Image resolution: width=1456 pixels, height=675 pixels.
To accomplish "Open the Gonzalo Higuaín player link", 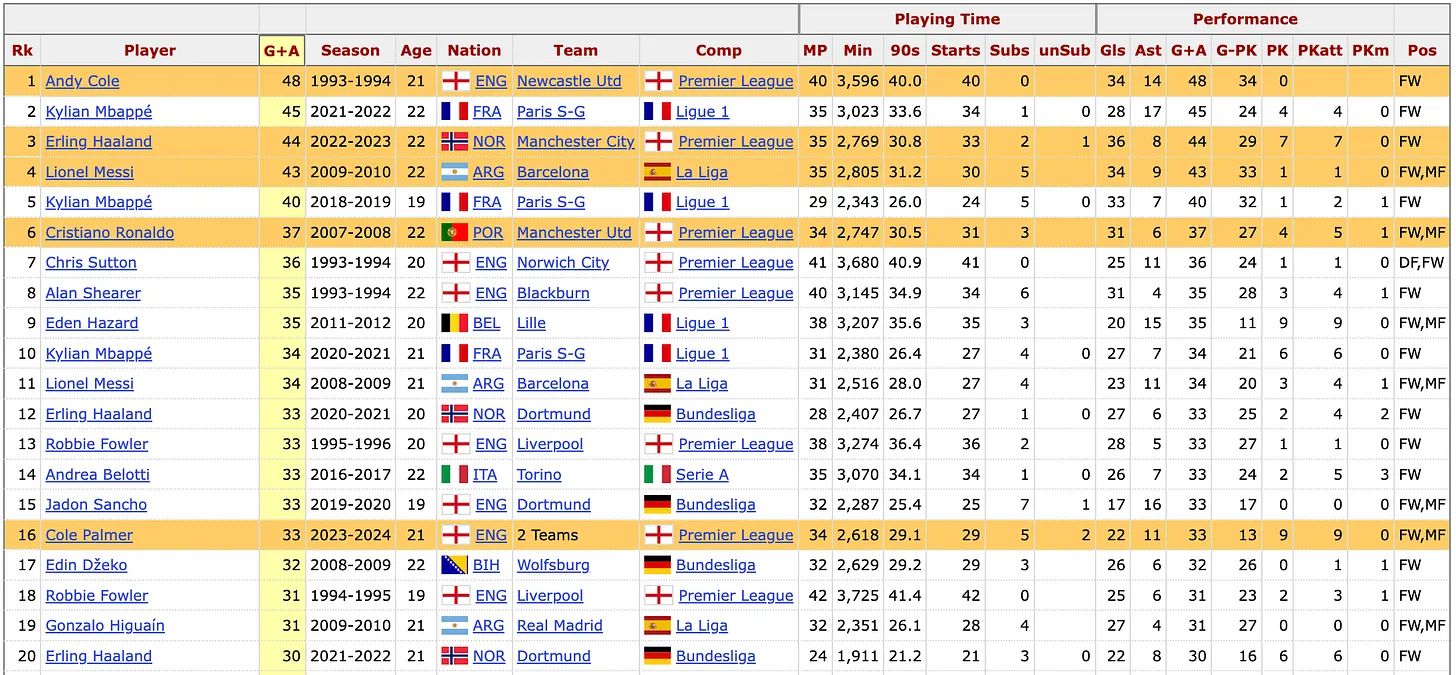I will [105, 625].
